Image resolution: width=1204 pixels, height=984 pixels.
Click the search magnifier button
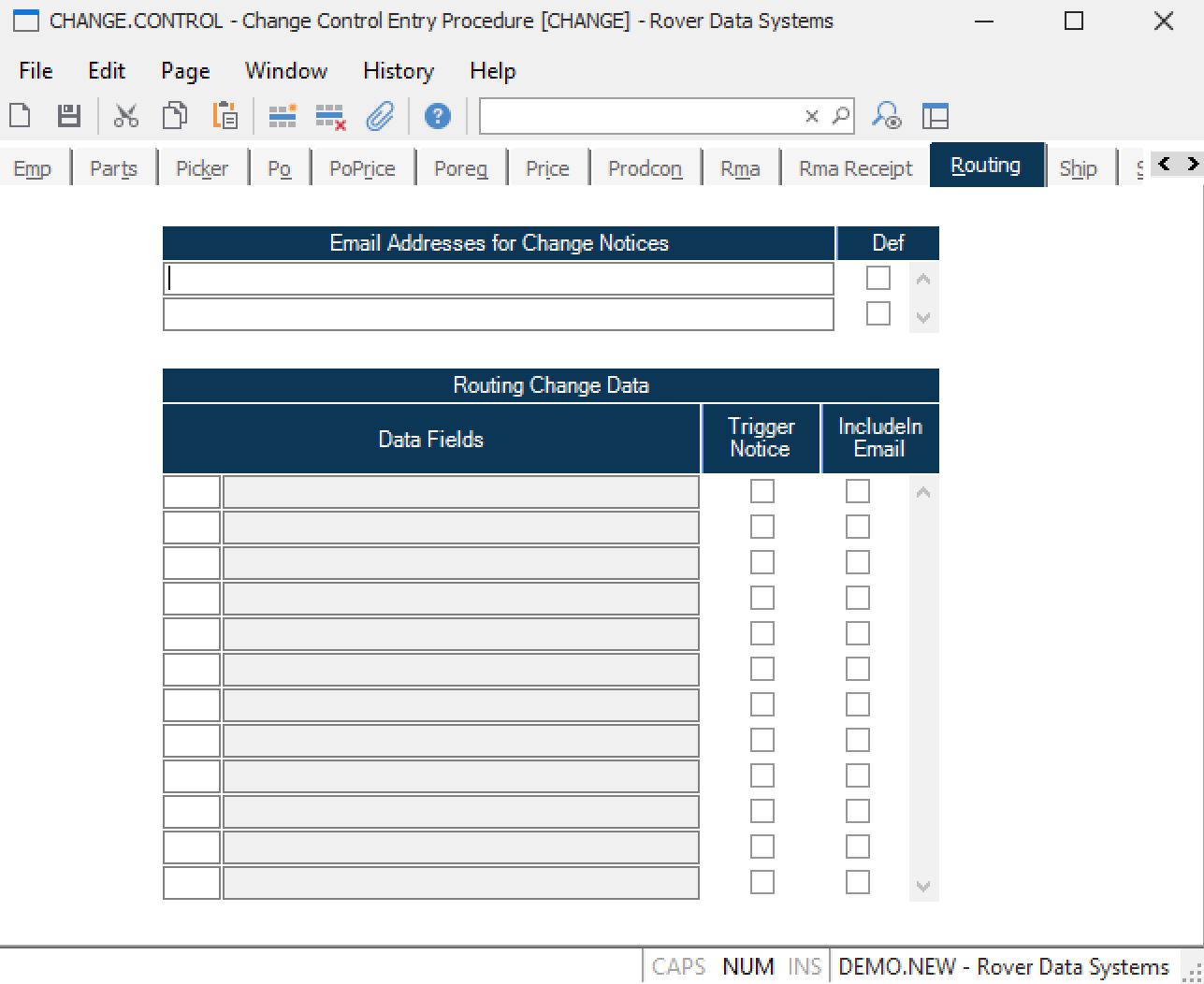point(841,116)
